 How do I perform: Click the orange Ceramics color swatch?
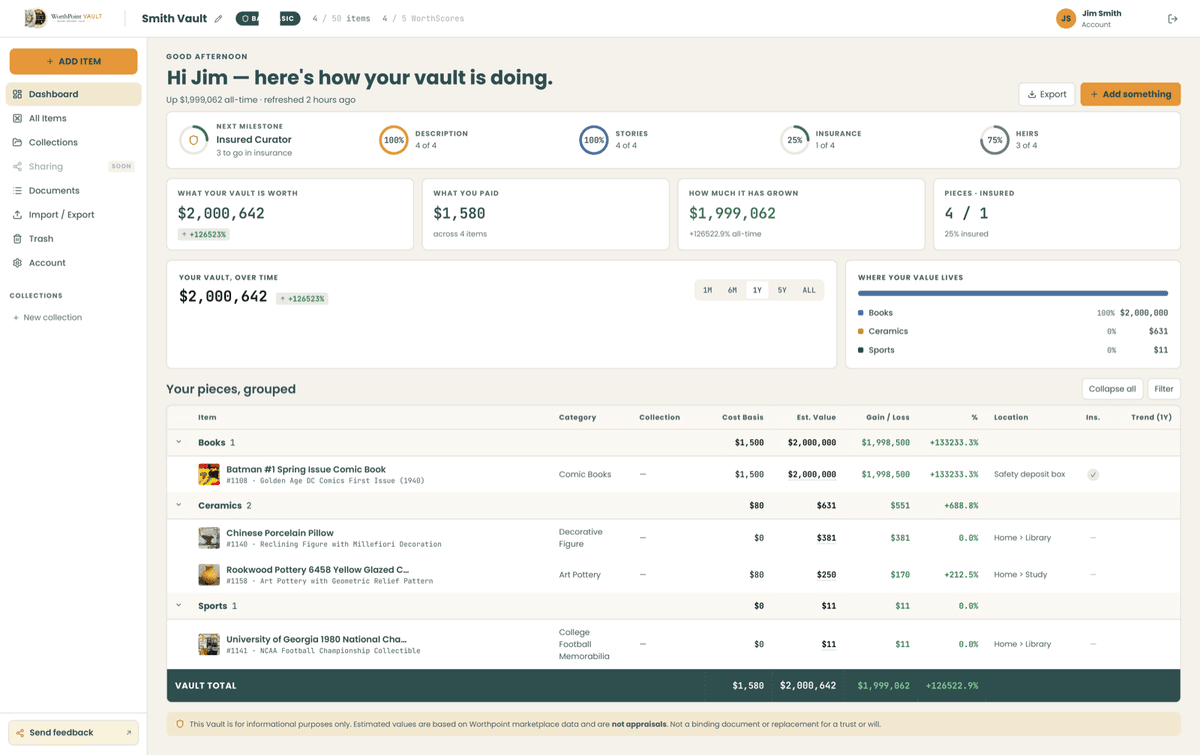[861, 331]
